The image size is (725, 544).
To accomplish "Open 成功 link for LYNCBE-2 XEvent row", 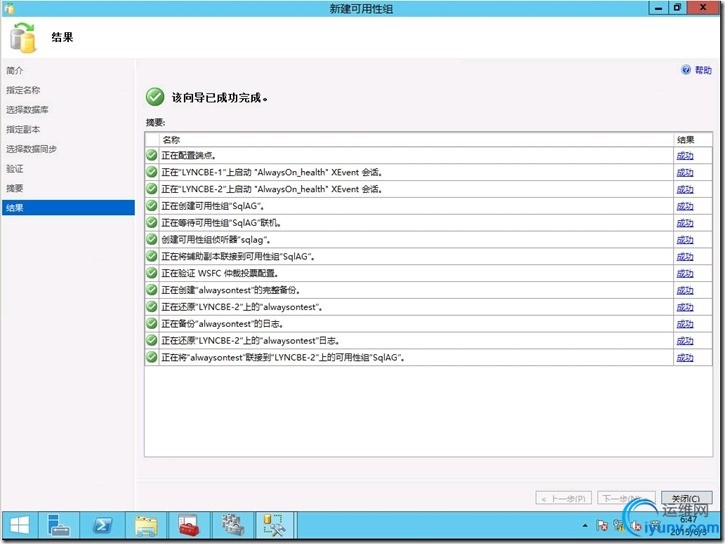I will tap(685, 189).
